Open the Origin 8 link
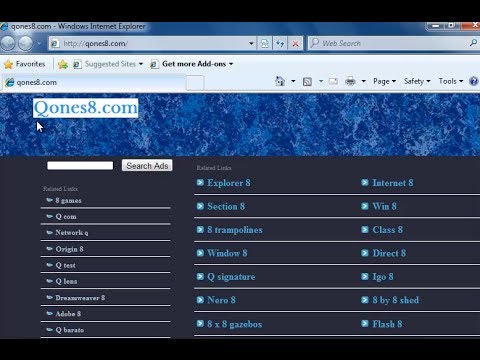480x360 pixels. coord(69,249)
